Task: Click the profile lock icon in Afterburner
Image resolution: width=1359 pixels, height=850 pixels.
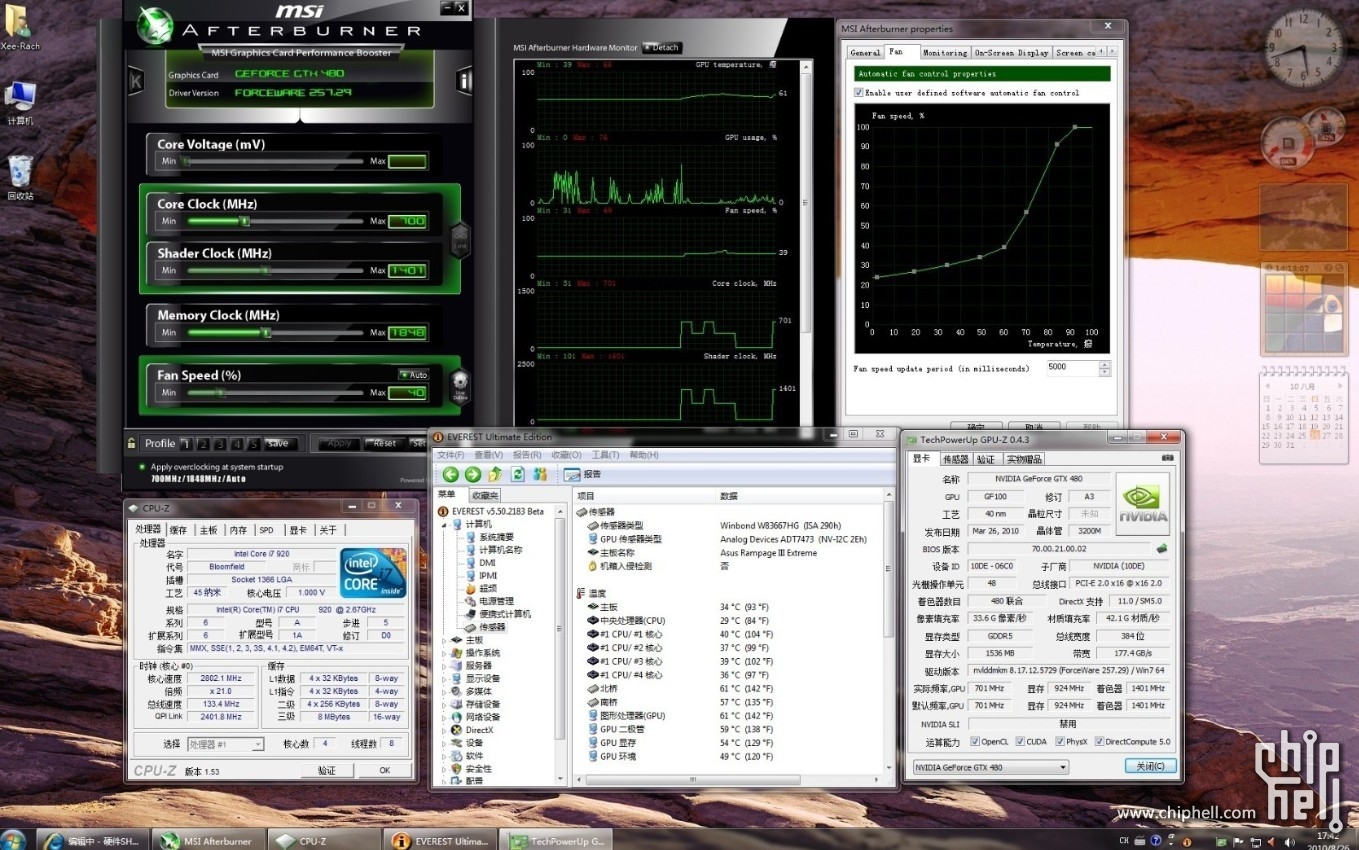Action: 132,443
